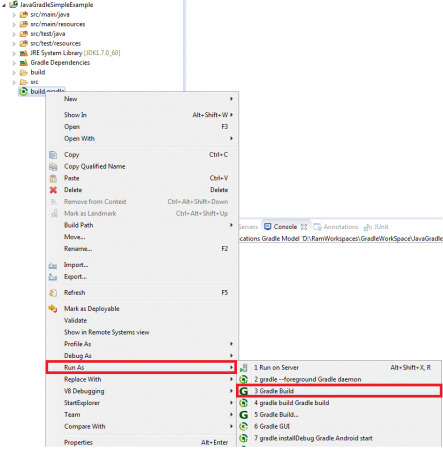Expand the src/main/java tree node
The width and height of the screenshot is (443, 450).
point(14,15)
